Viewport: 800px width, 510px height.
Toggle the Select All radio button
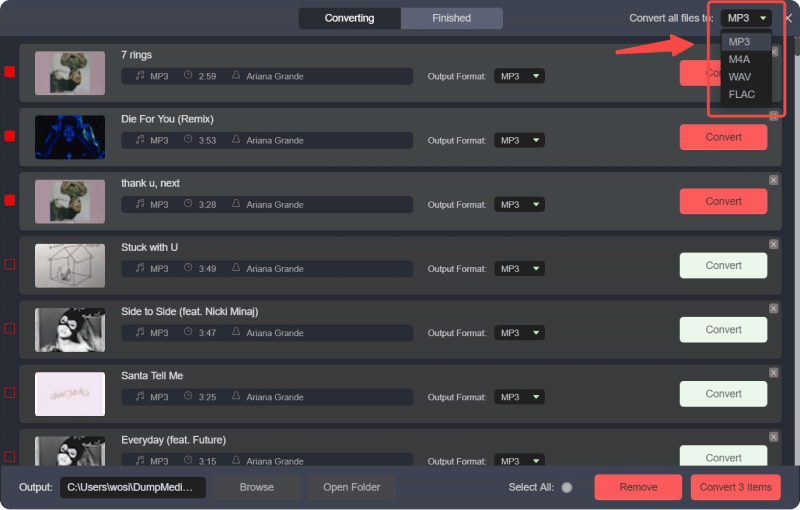(x=567, y=488)
